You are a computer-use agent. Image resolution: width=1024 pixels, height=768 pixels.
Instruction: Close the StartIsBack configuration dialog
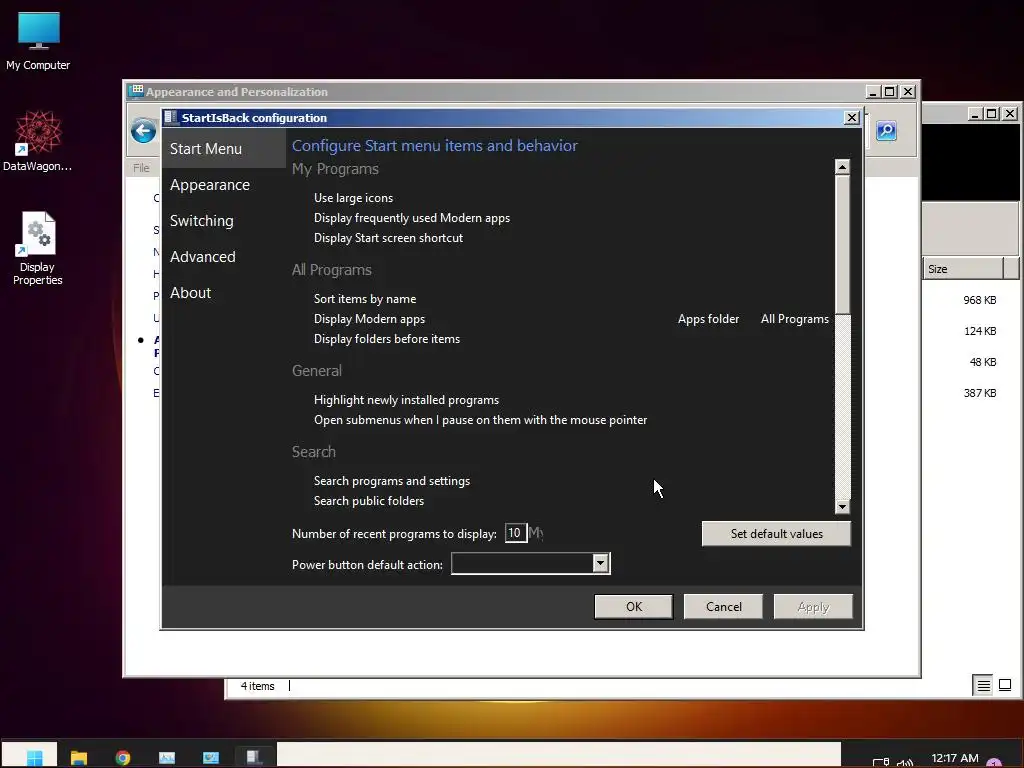coord(851,118)
